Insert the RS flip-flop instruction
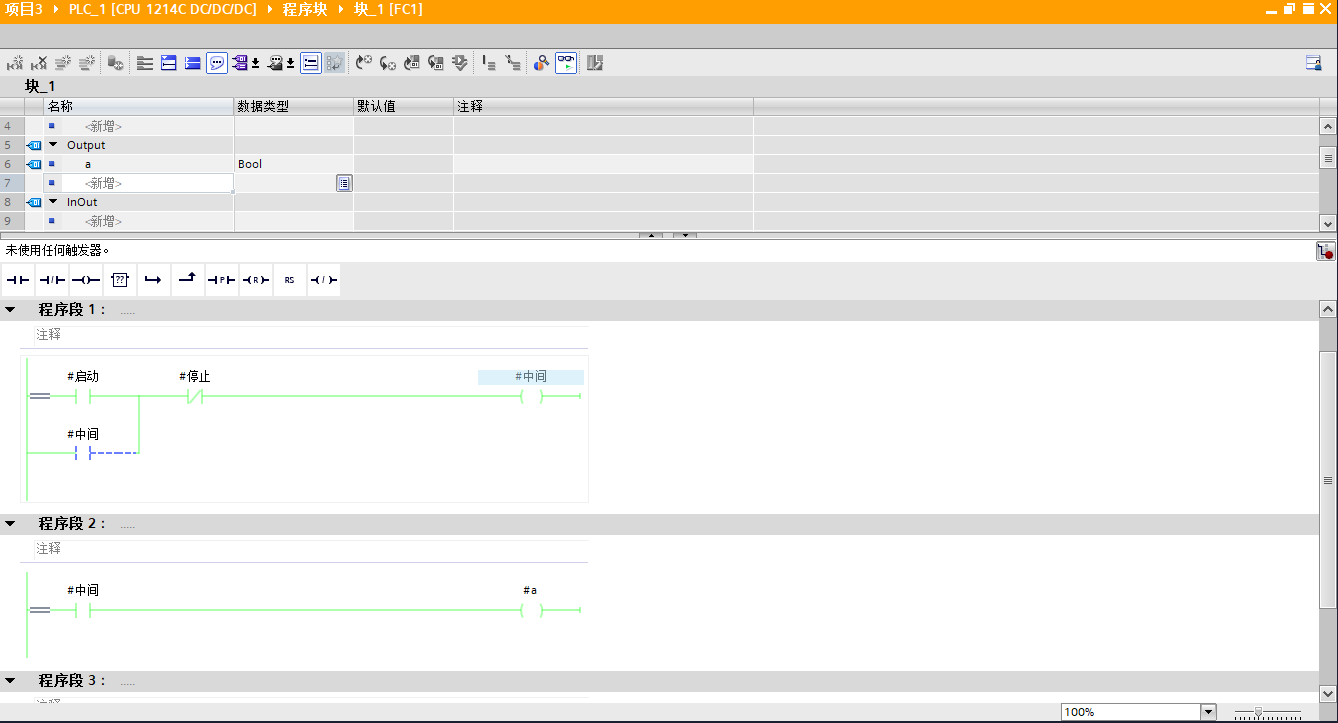 [289, 280]
